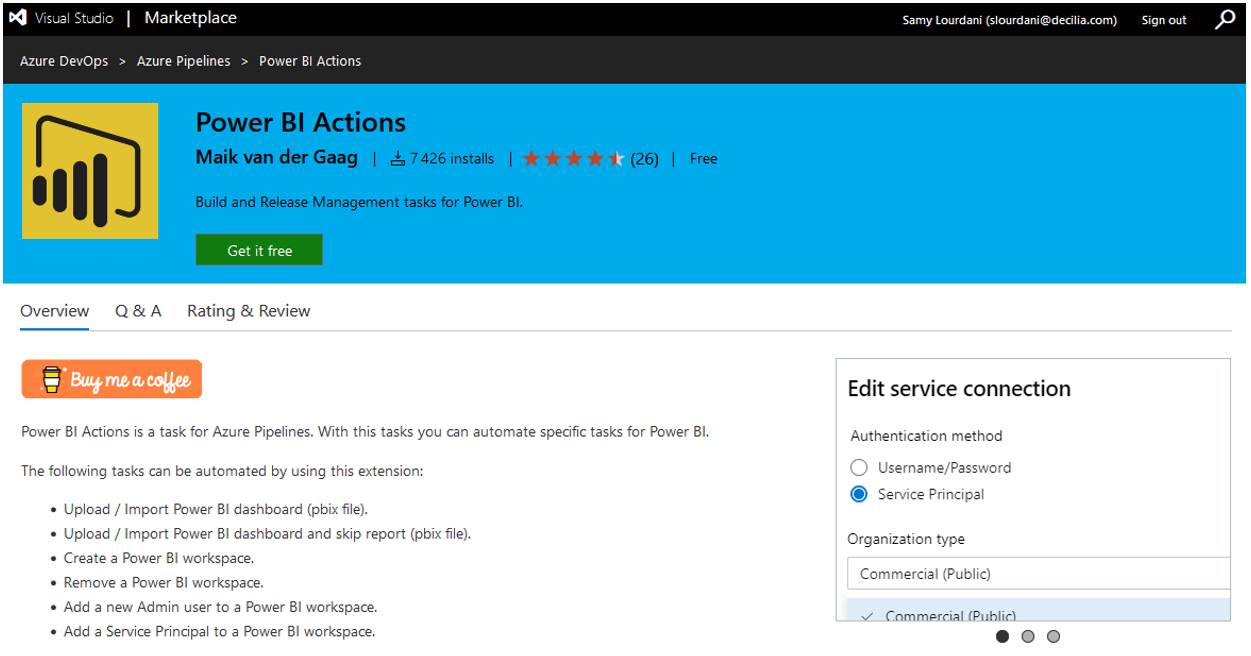Image resolution: width=1251 pixels, height=656 pixels.
Task: Click the Upload and skip report bullet
Action: [x=267, y=534]
